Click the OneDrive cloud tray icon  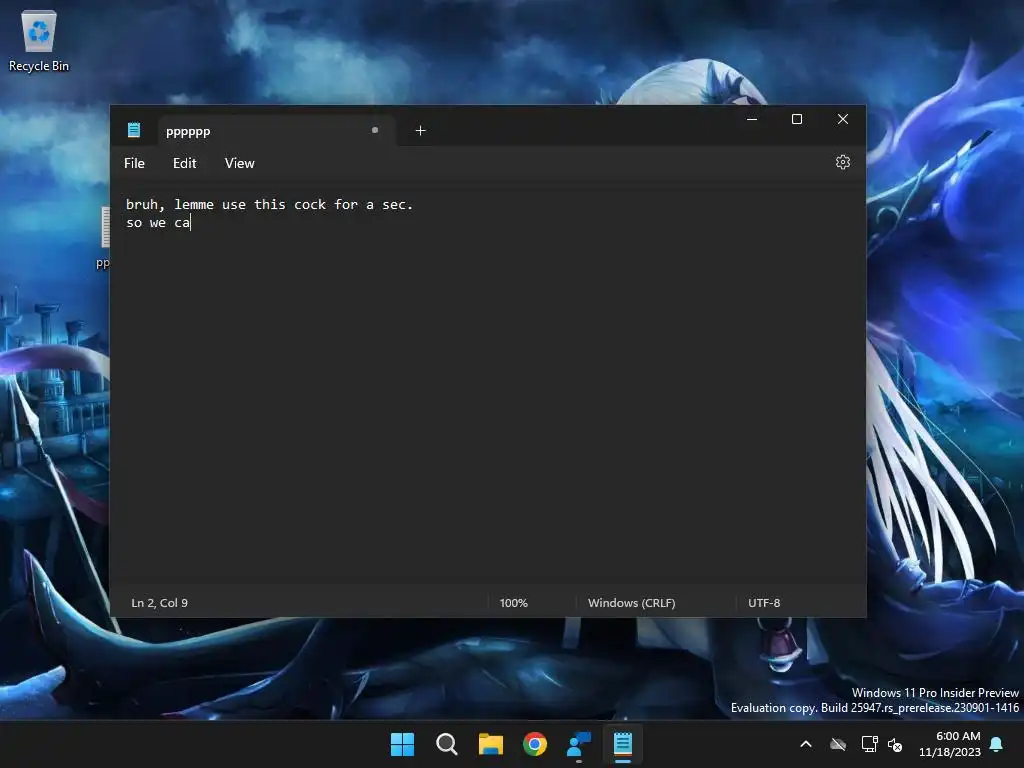pyautogui.click(x=838, y=744)
